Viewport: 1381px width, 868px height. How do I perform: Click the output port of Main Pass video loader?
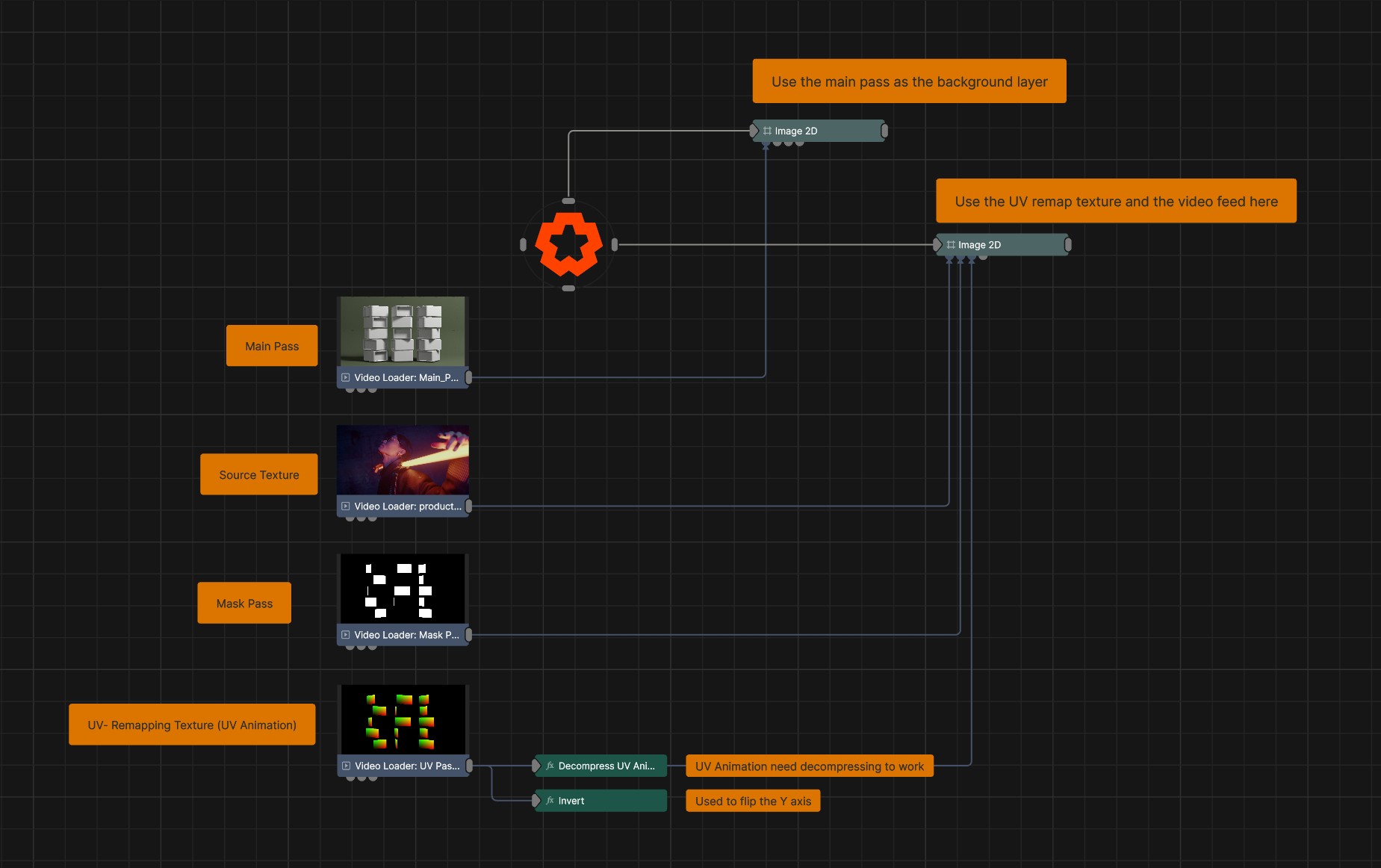coord(469,378)
